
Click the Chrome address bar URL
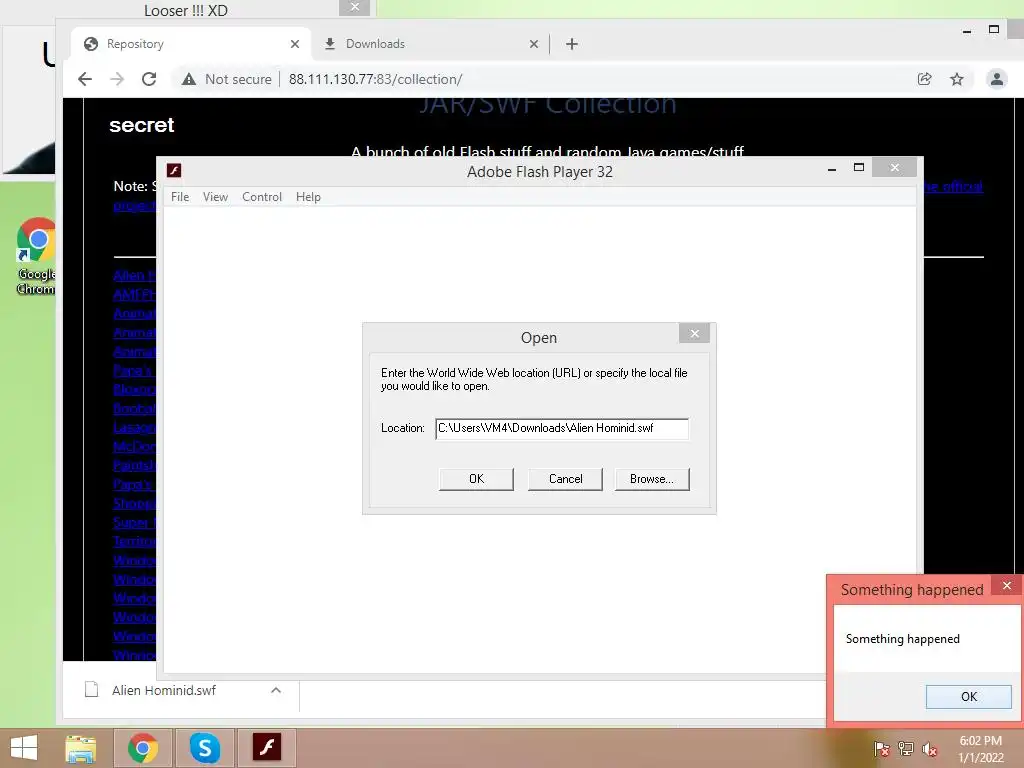click(376, 79)
